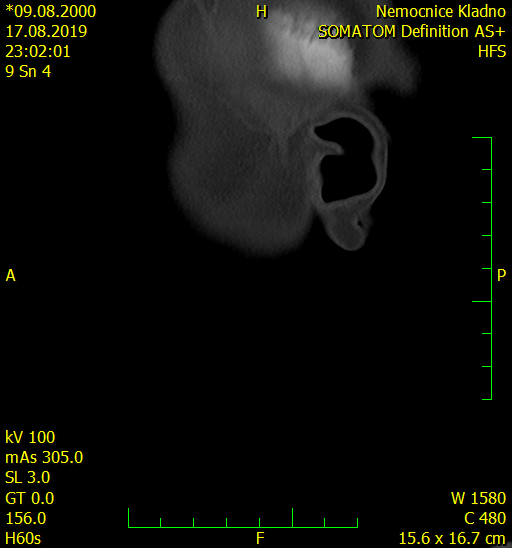The image size is (512, 548).
Task: Click the acquisition time 23:02:01 label
Action: tap(38, 52)
